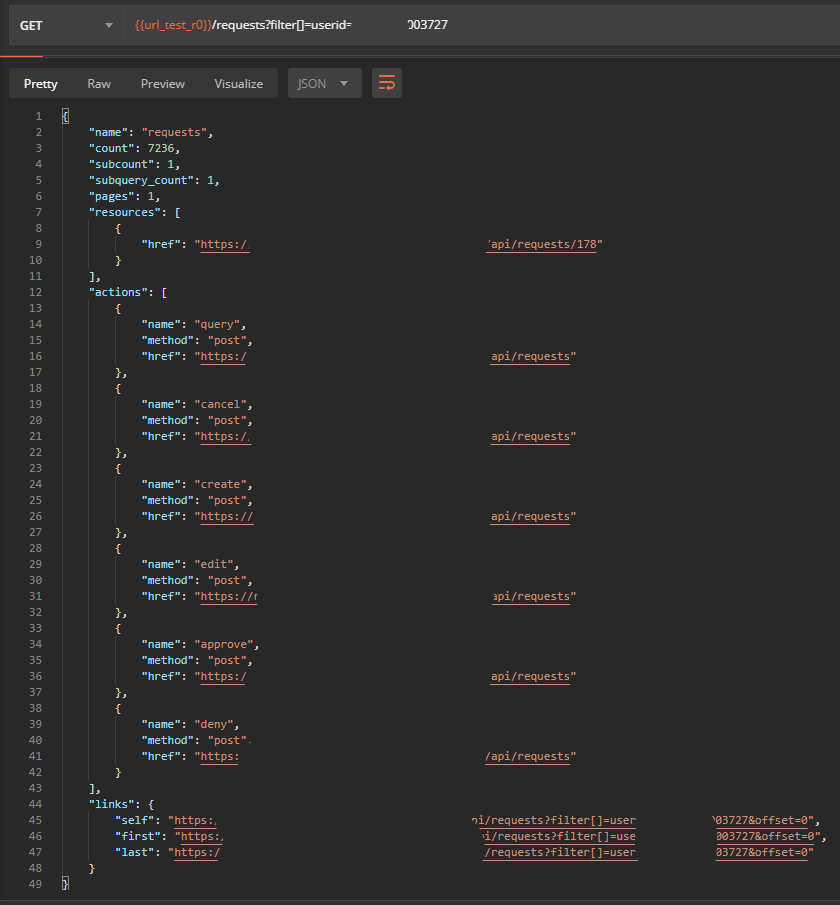Click the "cancel" name value
840x905 pixels.
click(220, 404)
